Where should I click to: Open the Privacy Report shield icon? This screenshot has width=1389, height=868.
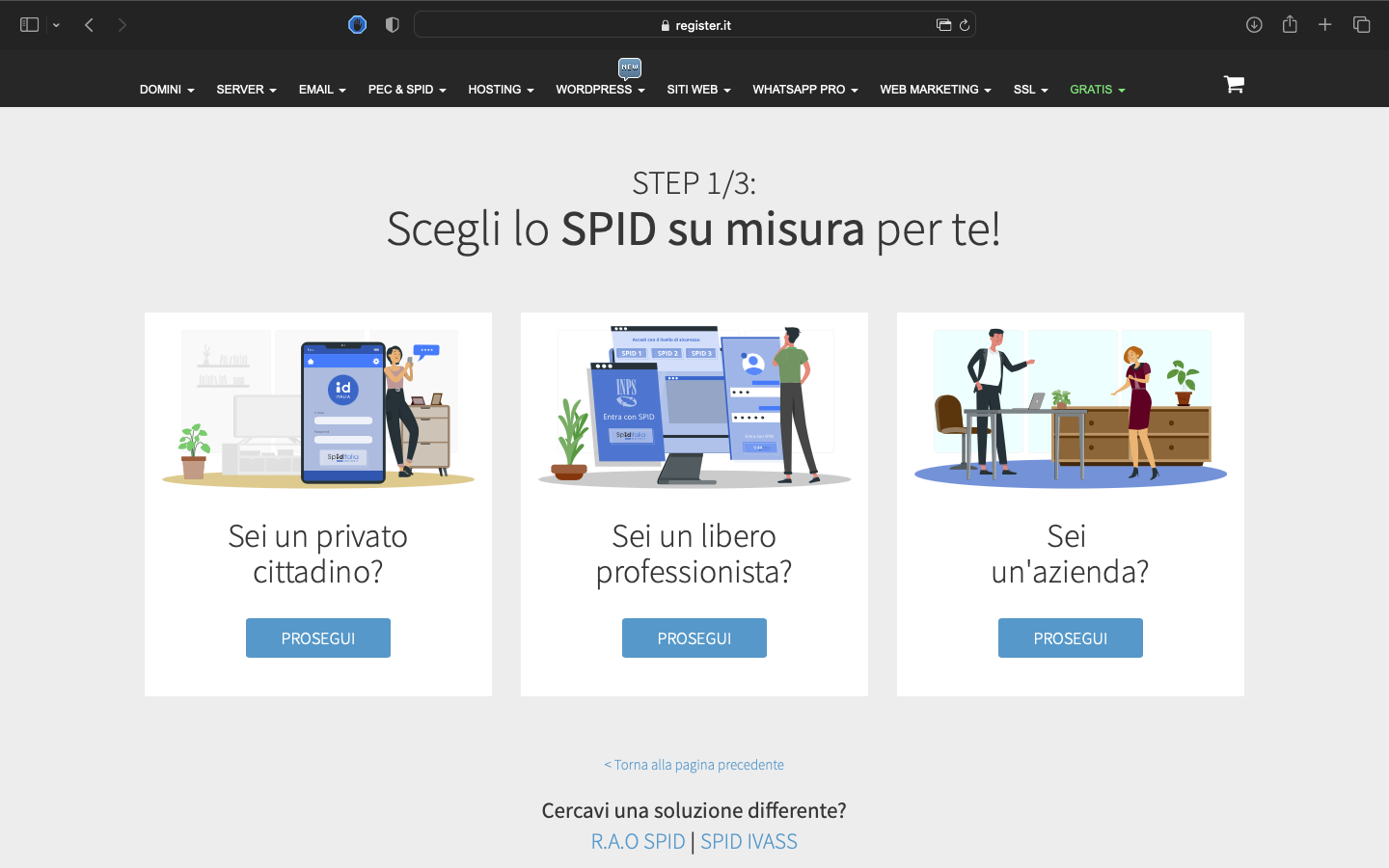tap(392, 24)
